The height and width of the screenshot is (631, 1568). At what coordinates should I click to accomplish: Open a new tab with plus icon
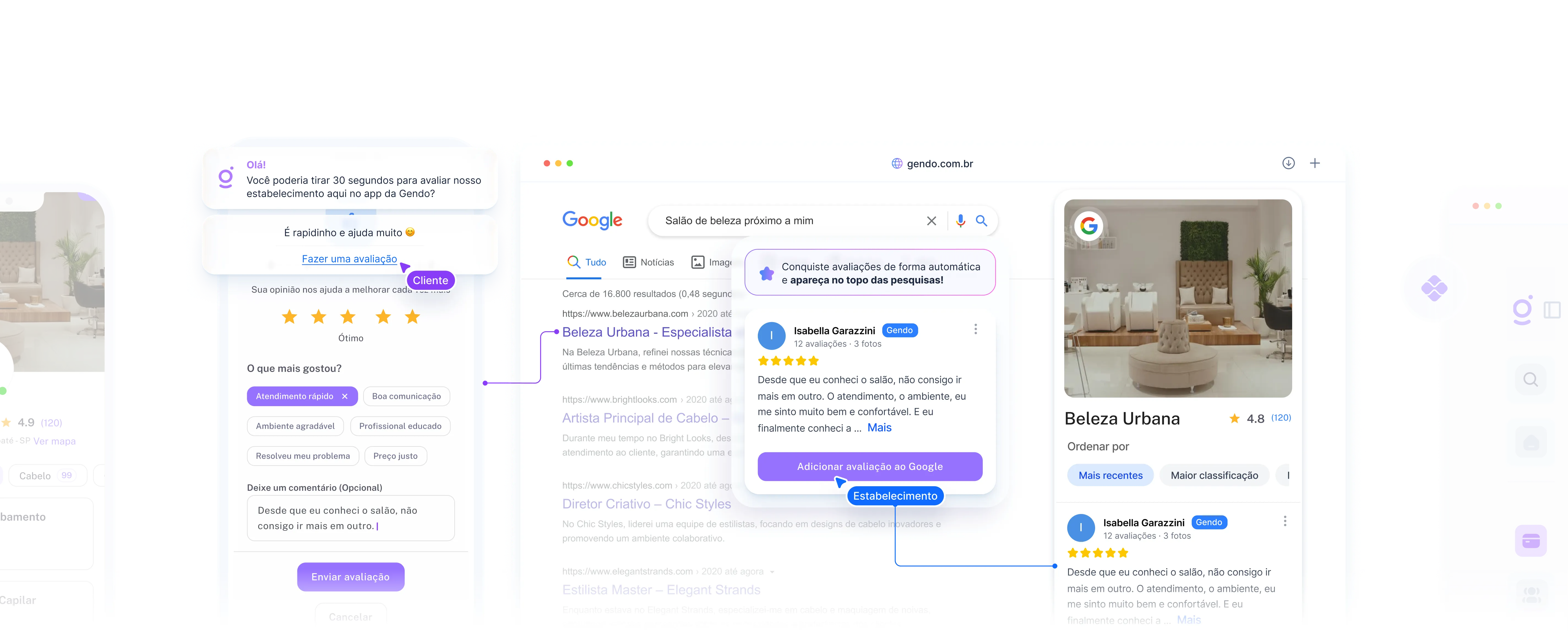pyautogui.click(x=1315, y=163)
